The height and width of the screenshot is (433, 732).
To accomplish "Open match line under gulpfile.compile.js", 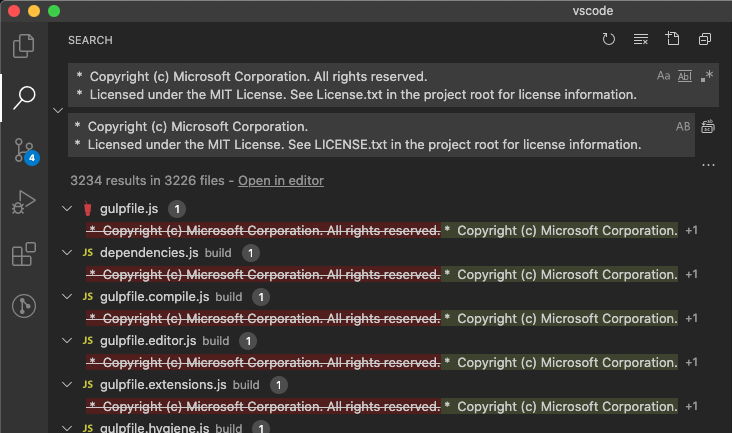I will coord(382,318).
